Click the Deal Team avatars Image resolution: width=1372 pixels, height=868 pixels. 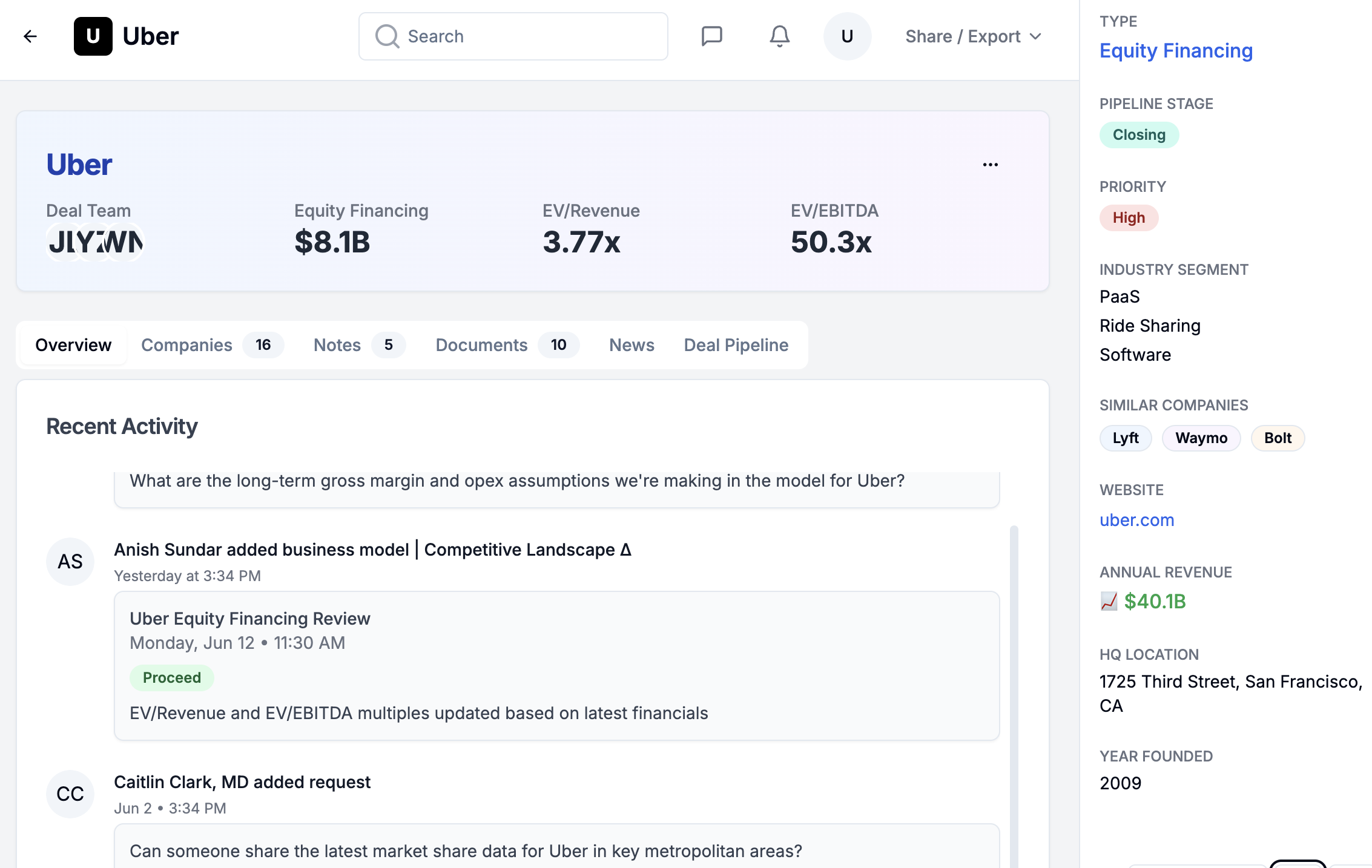[96, 242]
